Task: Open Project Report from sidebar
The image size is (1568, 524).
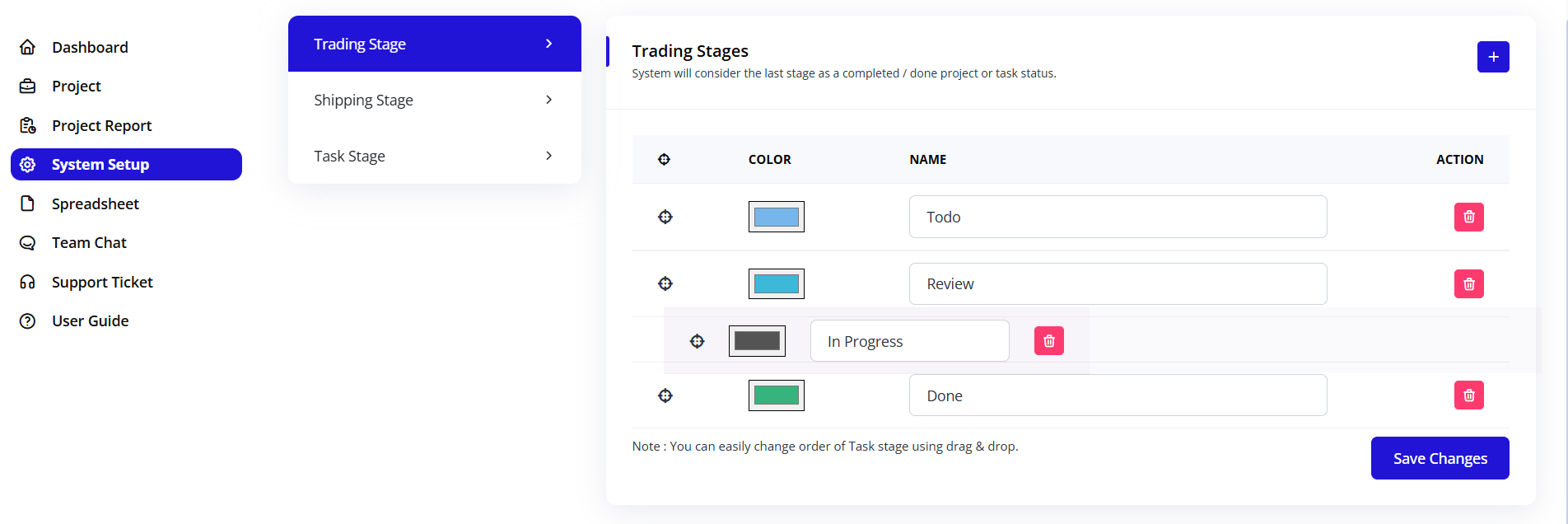Action: 101,125
